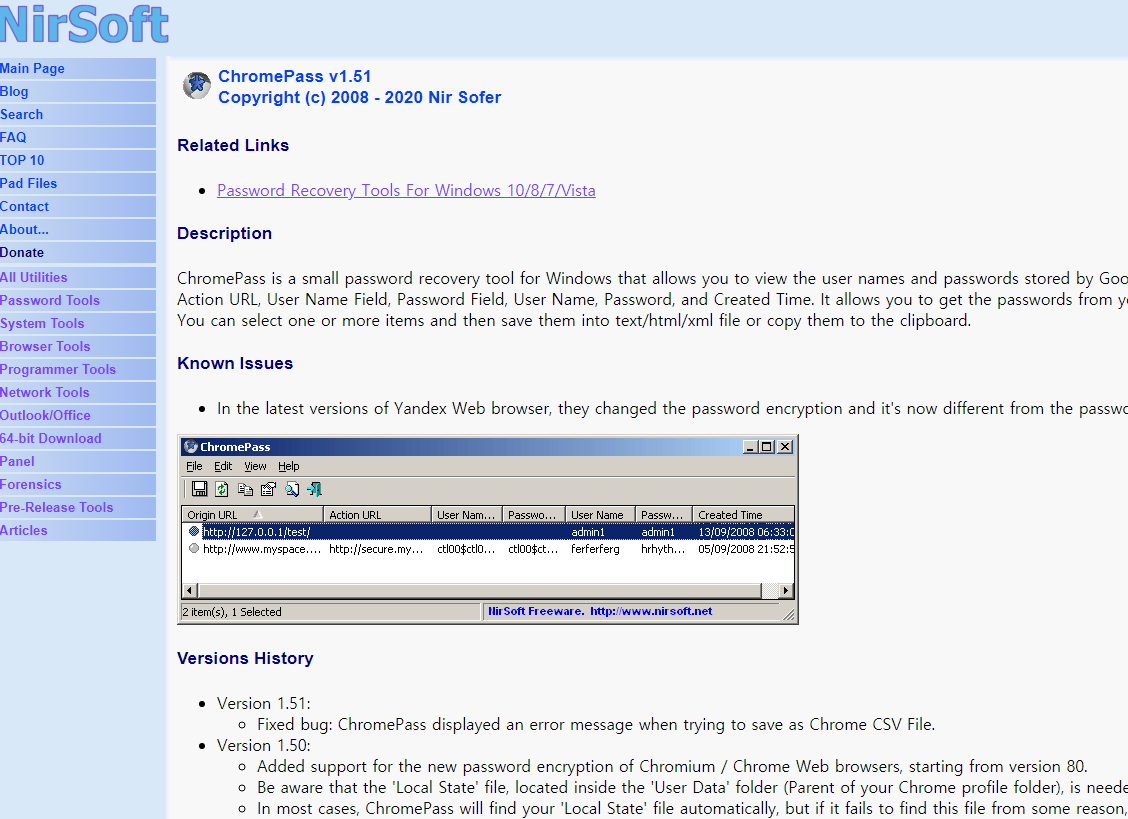Click the round icon beside http://www.myspace row
Screen dimensions: 1128x819
(x=194, y=548)
